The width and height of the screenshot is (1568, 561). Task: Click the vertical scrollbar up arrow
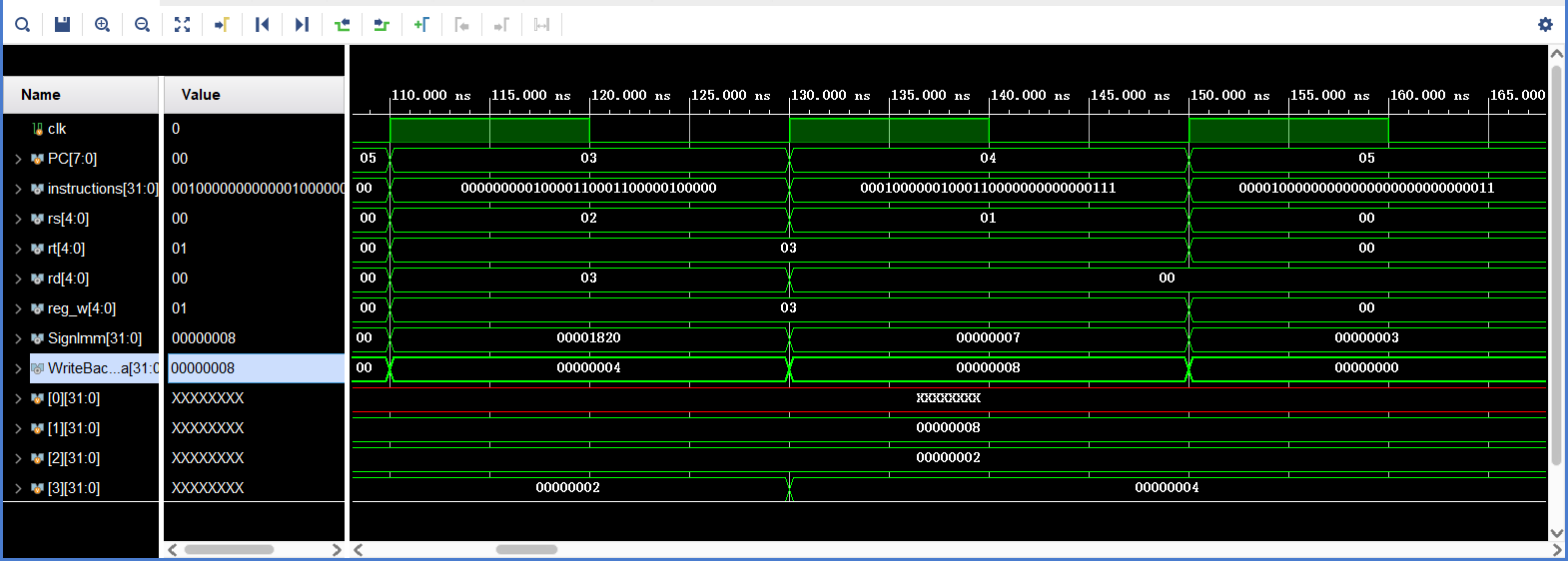1556,54
